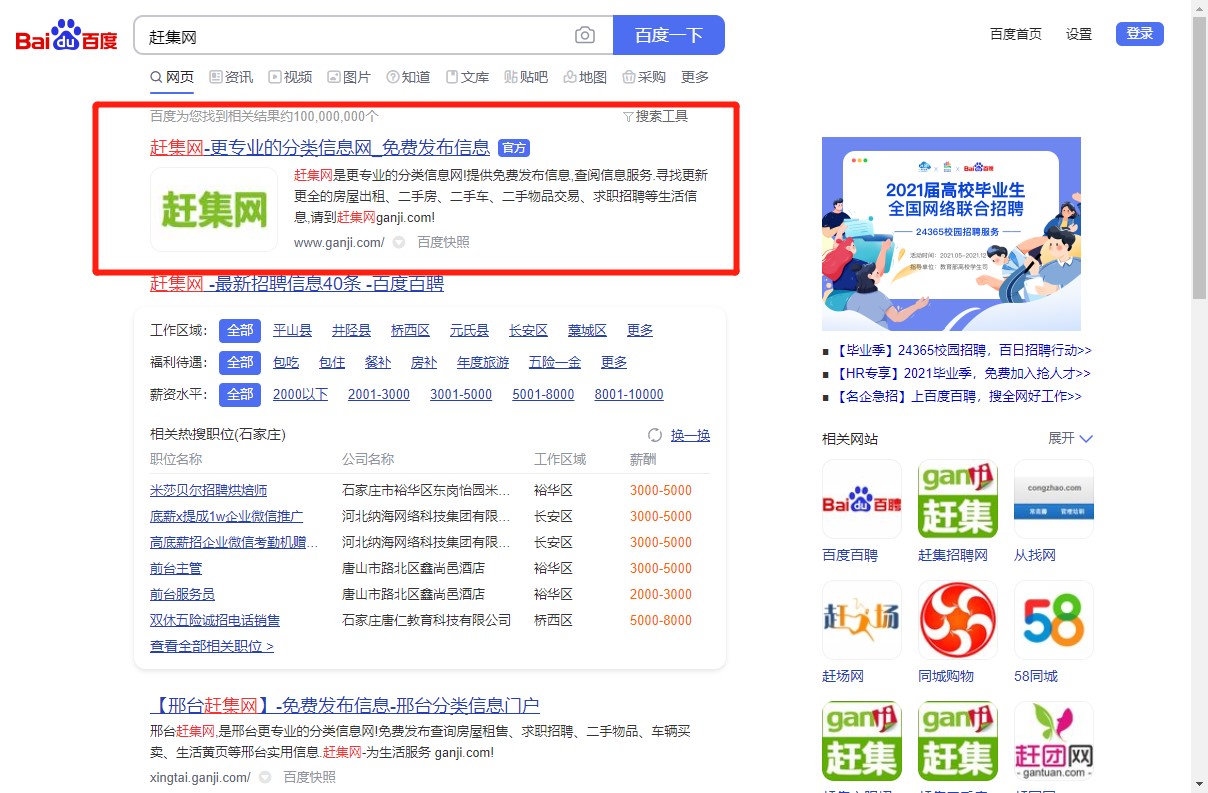The image size is (1208, 793).
Task: Click the 2021届高校毕业生 banner image
Action: click(951, 234)
